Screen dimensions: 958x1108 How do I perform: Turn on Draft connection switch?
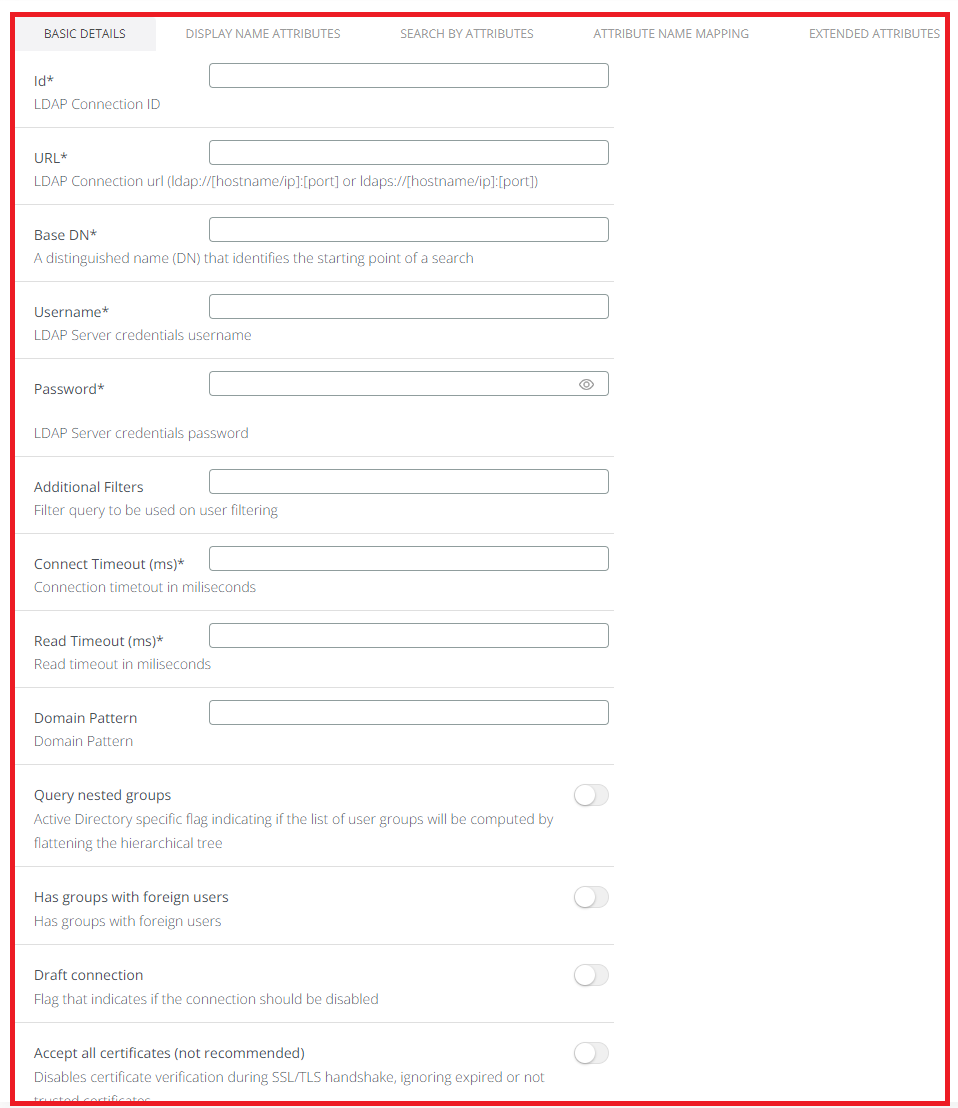[591, 976]
